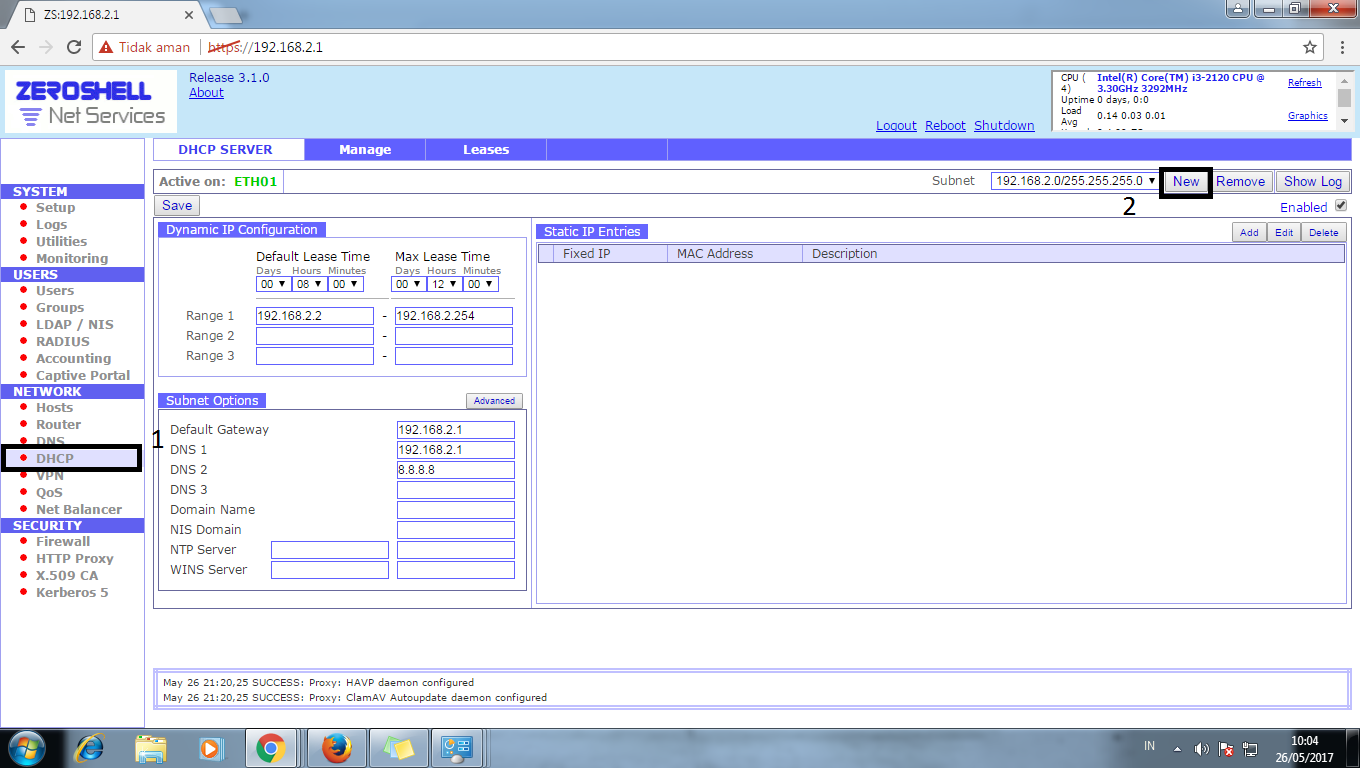Uncheck the Enabled checkbox
The width and height of the screenshot is (1360, 768).
[x=1341, y=206]
